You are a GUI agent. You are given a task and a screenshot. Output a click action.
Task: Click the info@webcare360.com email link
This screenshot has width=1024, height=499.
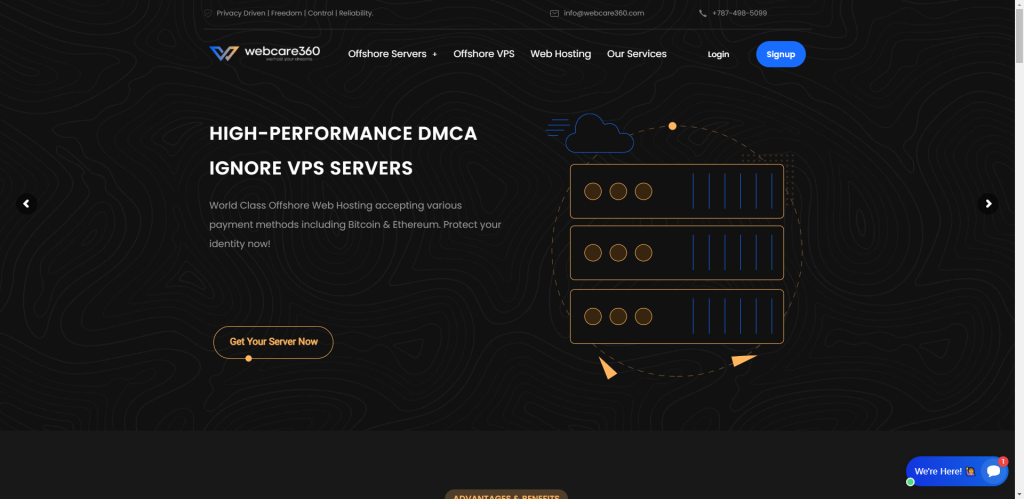coord(604,13)
